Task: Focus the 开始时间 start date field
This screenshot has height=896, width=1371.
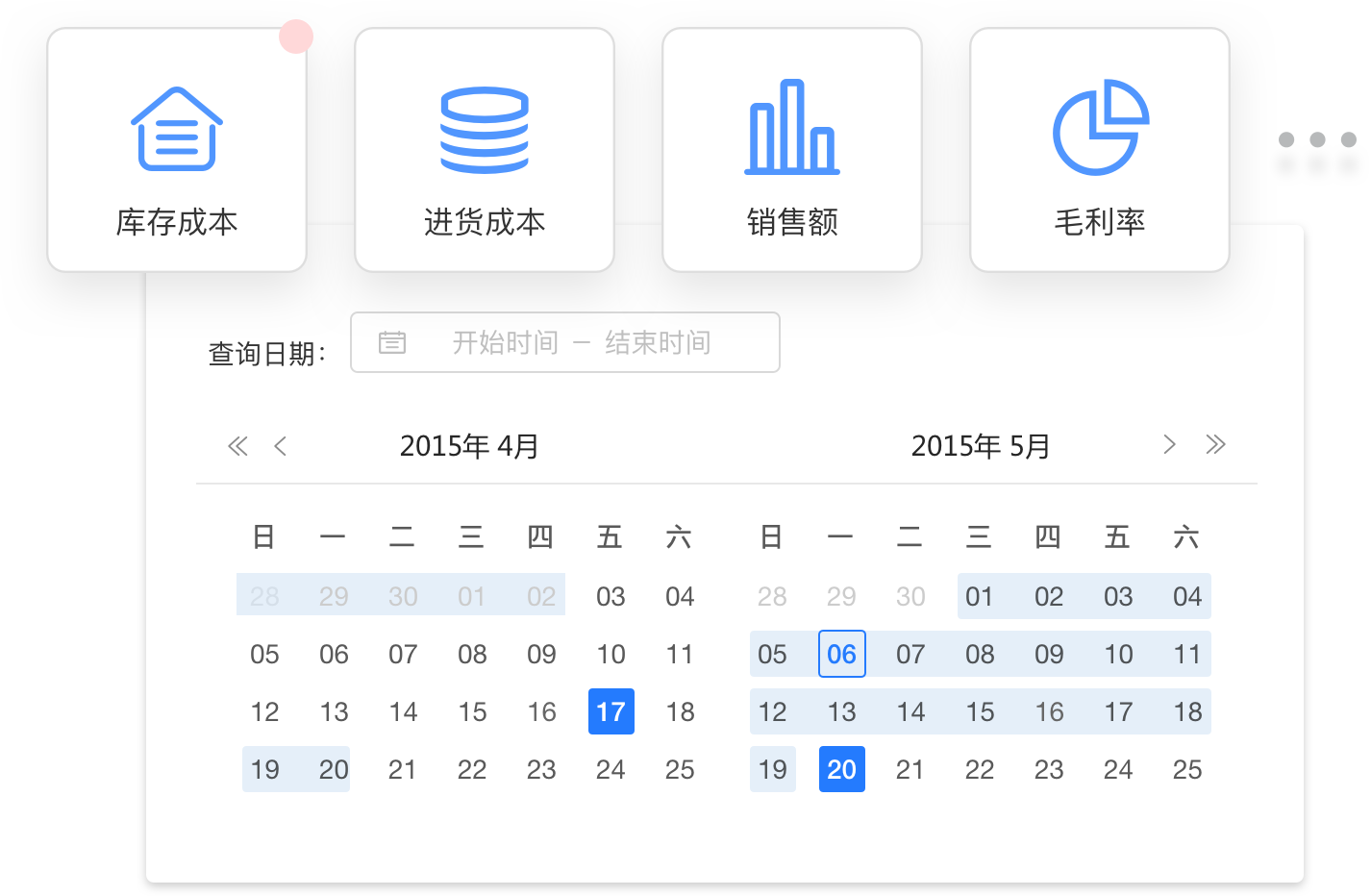Action: [x=506, y=342]
